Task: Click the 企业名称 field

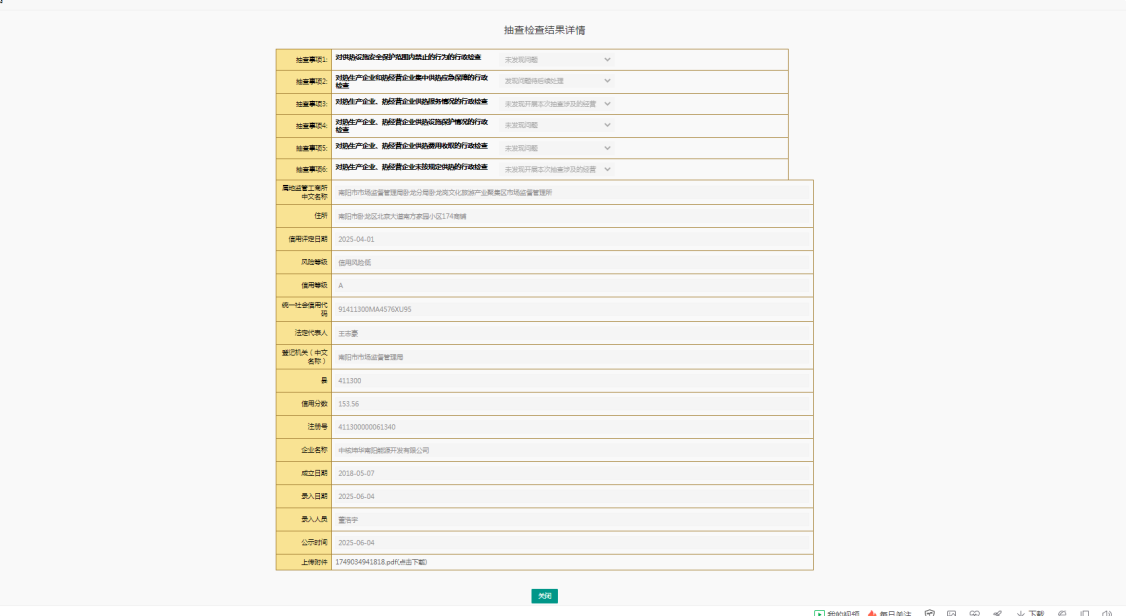Action: point(572,450)
